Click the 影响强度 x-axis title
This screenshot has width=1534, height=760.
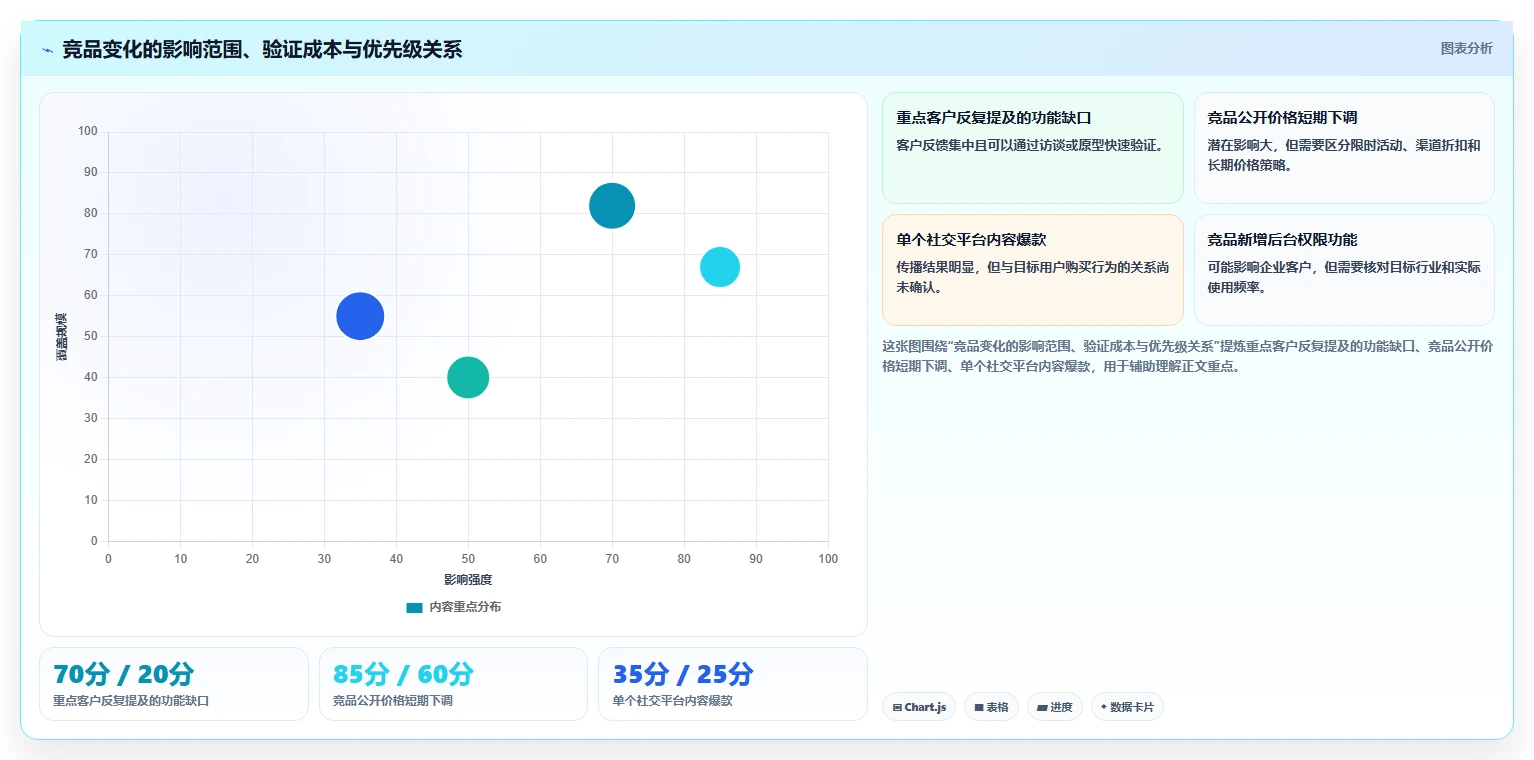pos(468,580)
